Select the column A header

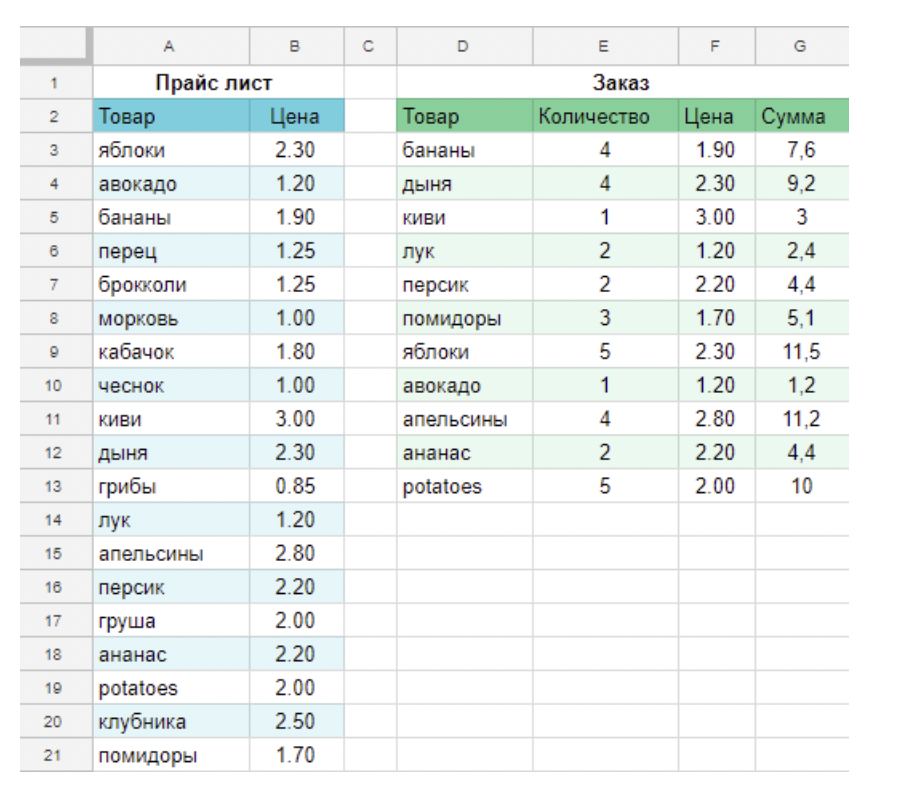(170, 46)
